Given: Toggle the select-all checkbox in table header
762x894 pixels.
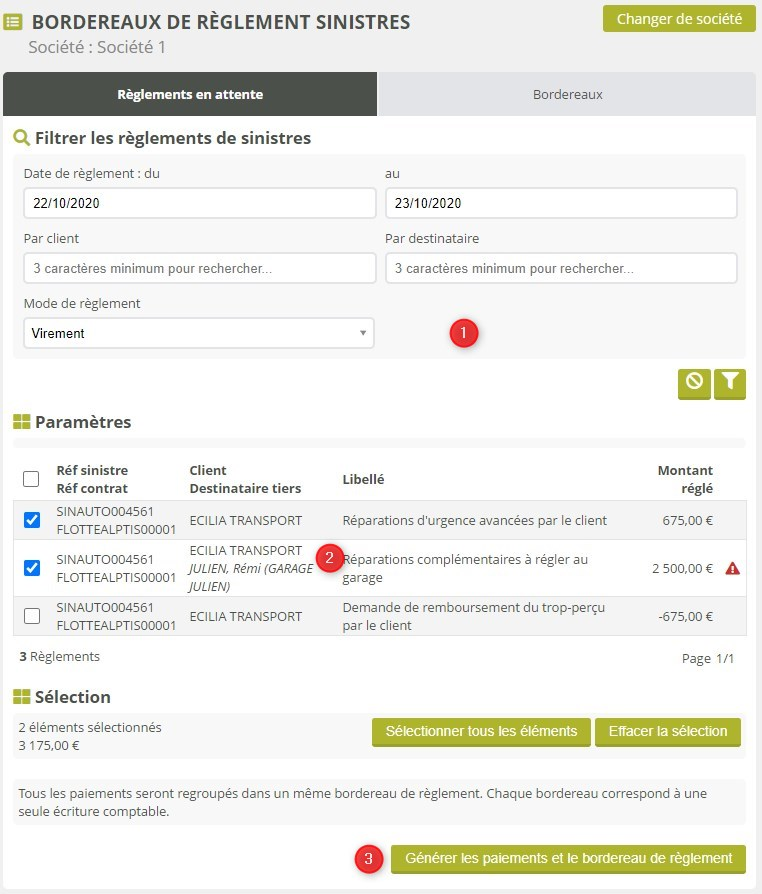Looking at the screenshot, I should (31, 479).
